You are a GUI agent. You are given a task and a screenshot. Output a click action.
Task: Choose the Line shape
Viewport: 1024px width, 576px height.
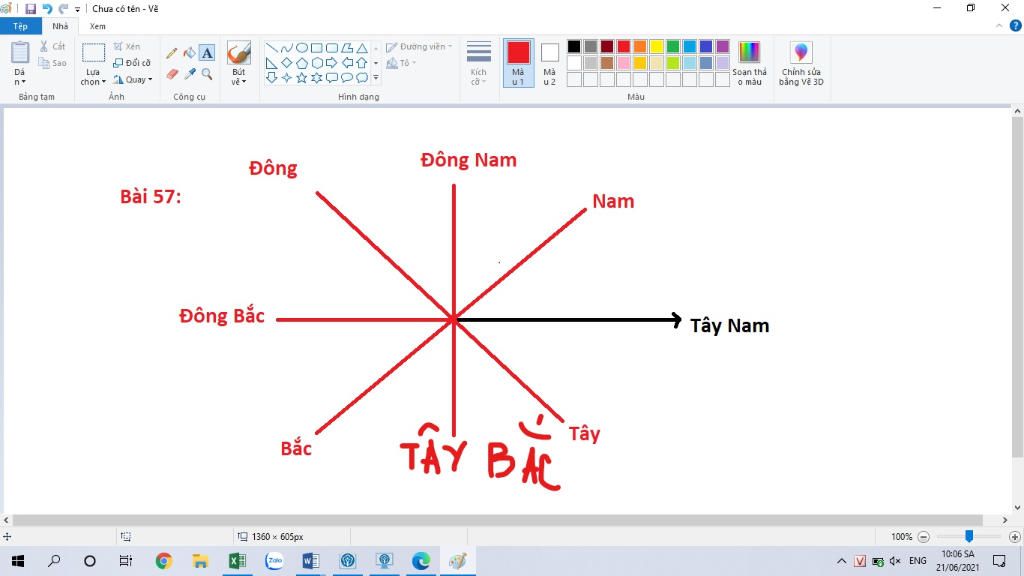click(271, 48)
